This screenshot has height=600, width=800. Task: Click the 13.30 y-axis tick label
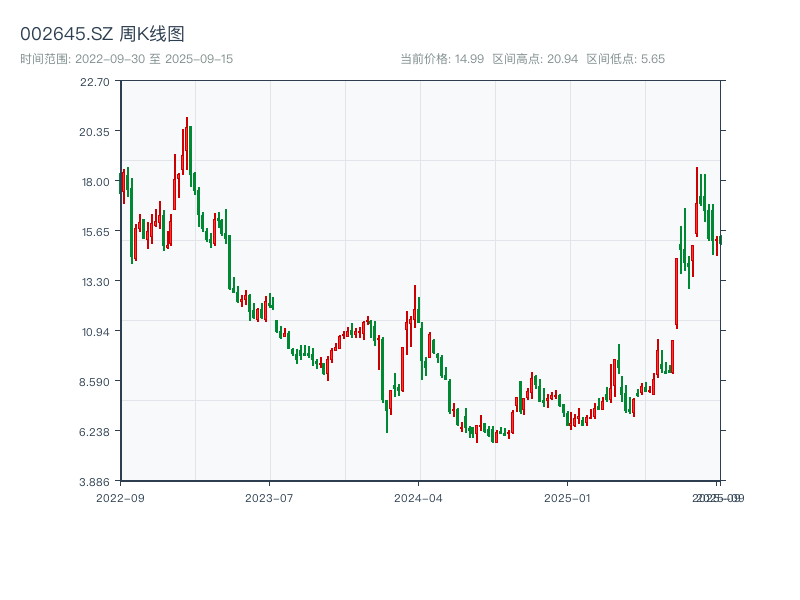click(x=95, y=282)
